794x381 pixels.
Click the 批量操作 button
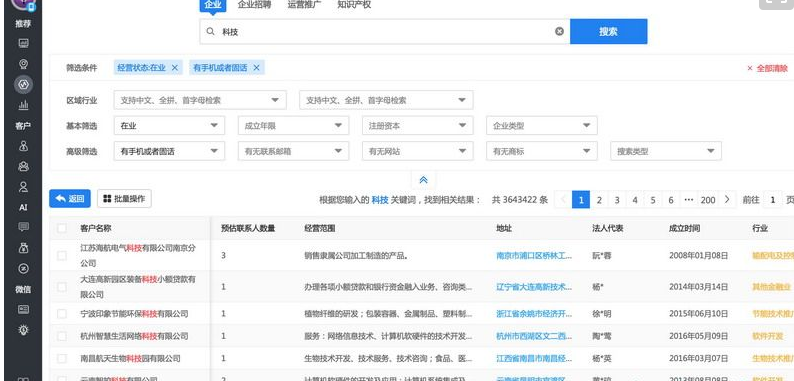[x=124, y=199]
